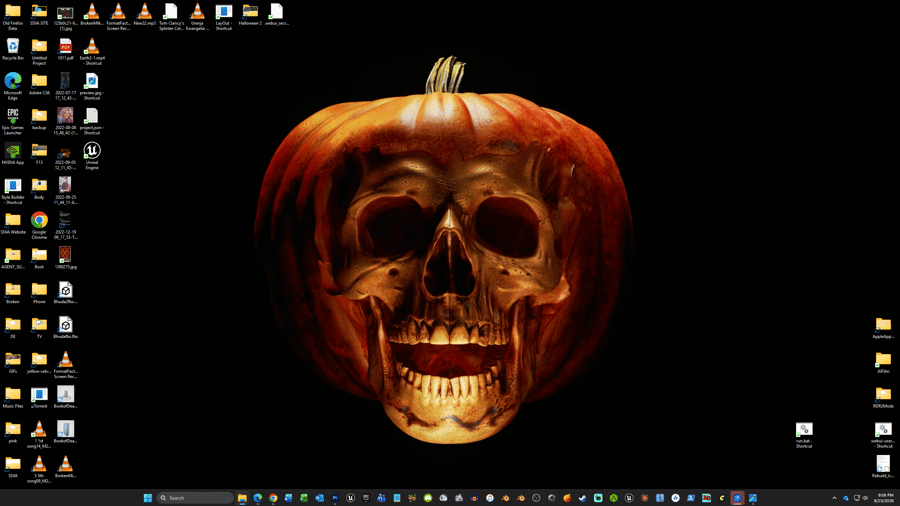The image size is (900, 506).
Task: Open the AppleApp folder
Action: 883,328
